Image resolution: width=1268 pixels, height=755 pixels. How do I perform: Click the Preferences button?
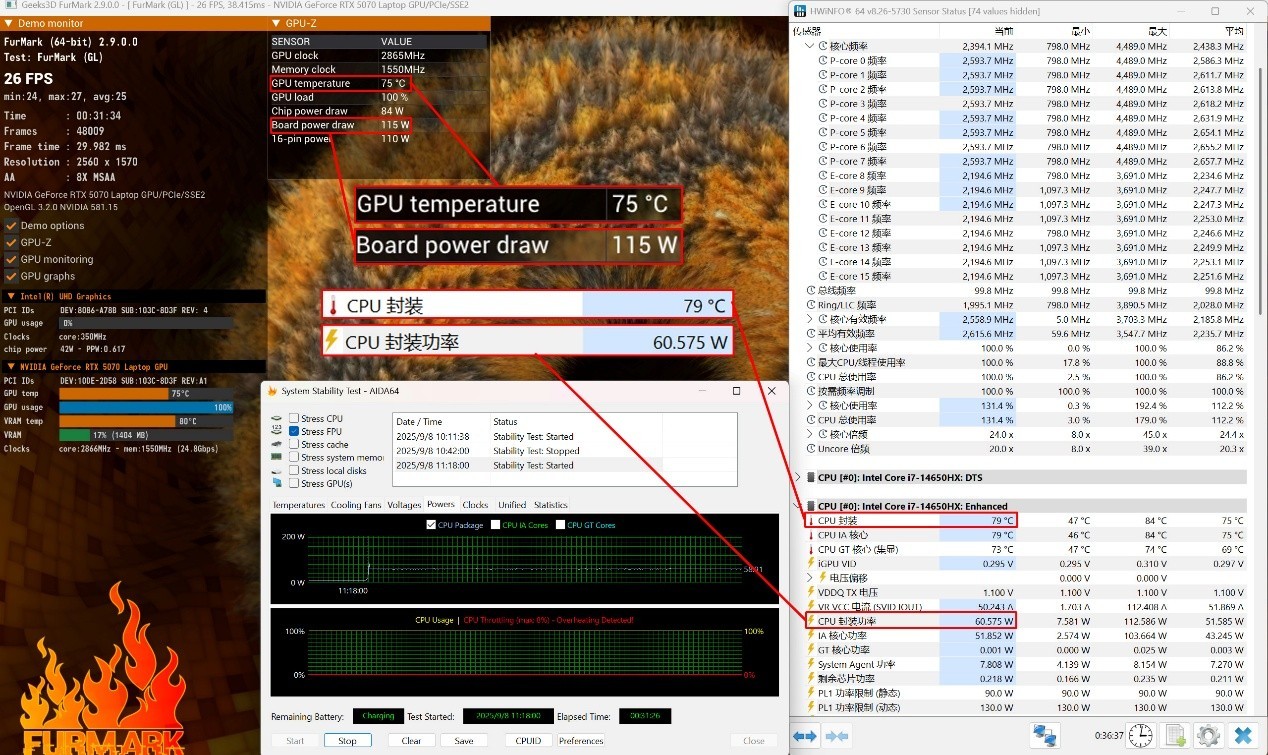click(581, 741)
